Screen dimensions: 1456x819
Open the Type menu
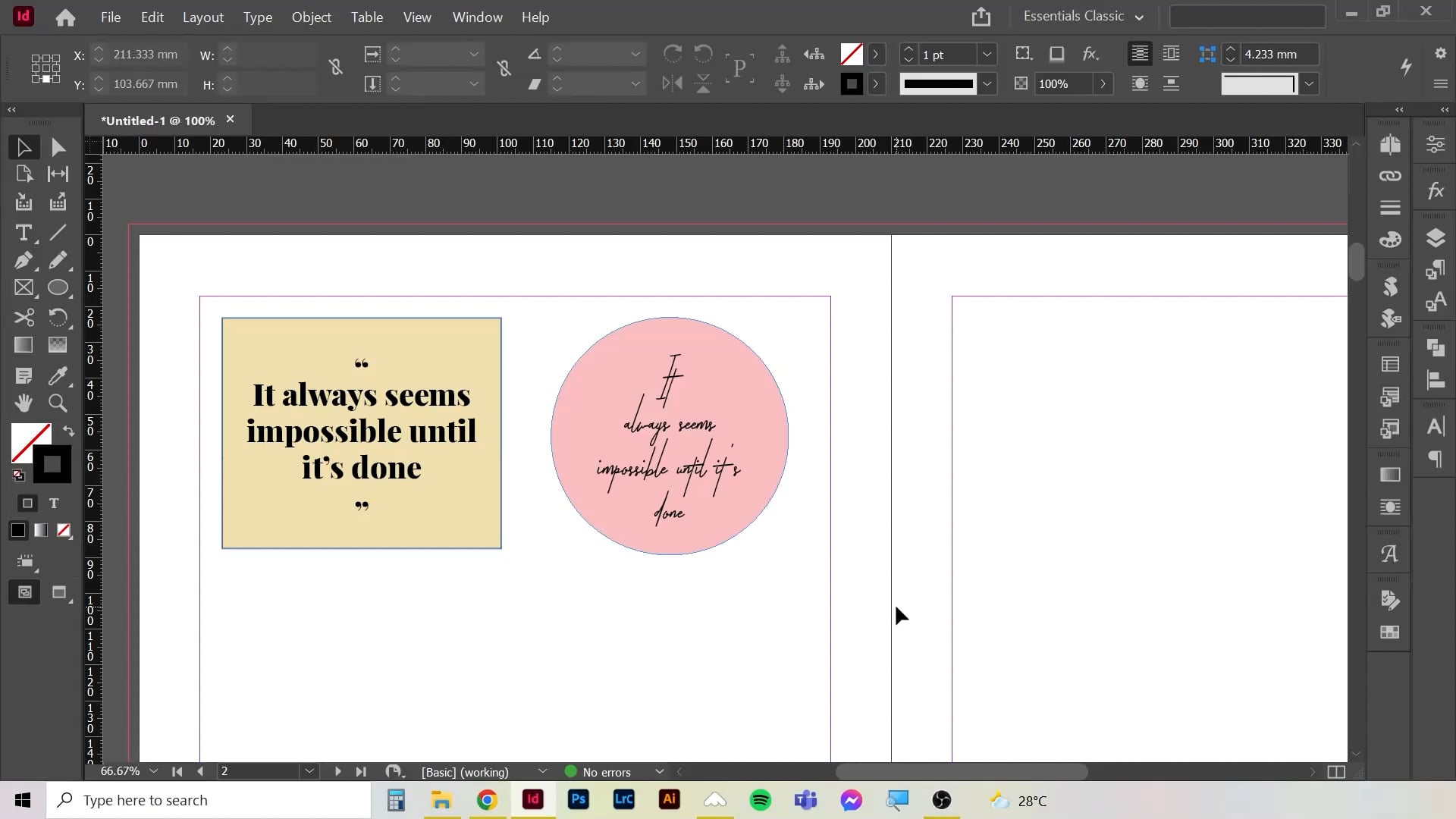click(258, 17)
